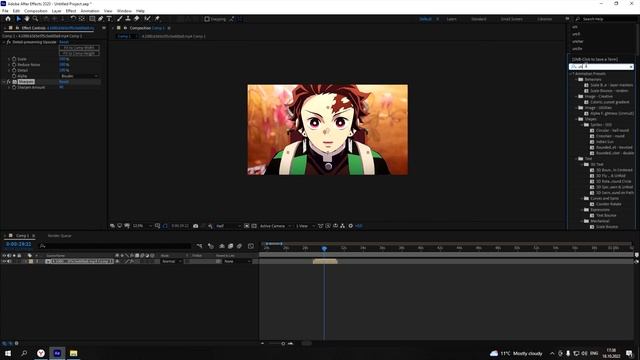The width and height of the screenshot is (640, 360).
Task: Click the Fit to Comp Height button
Action: (x=79, y=53)
